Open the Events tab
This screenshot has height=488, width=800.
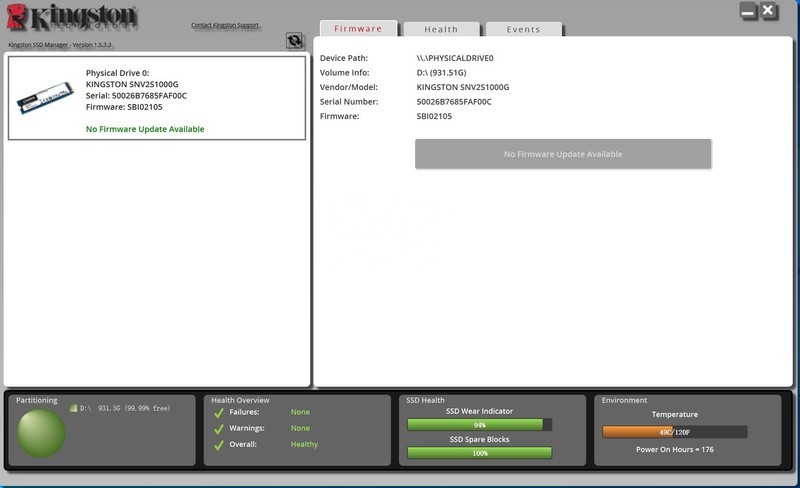click(523, 30)
